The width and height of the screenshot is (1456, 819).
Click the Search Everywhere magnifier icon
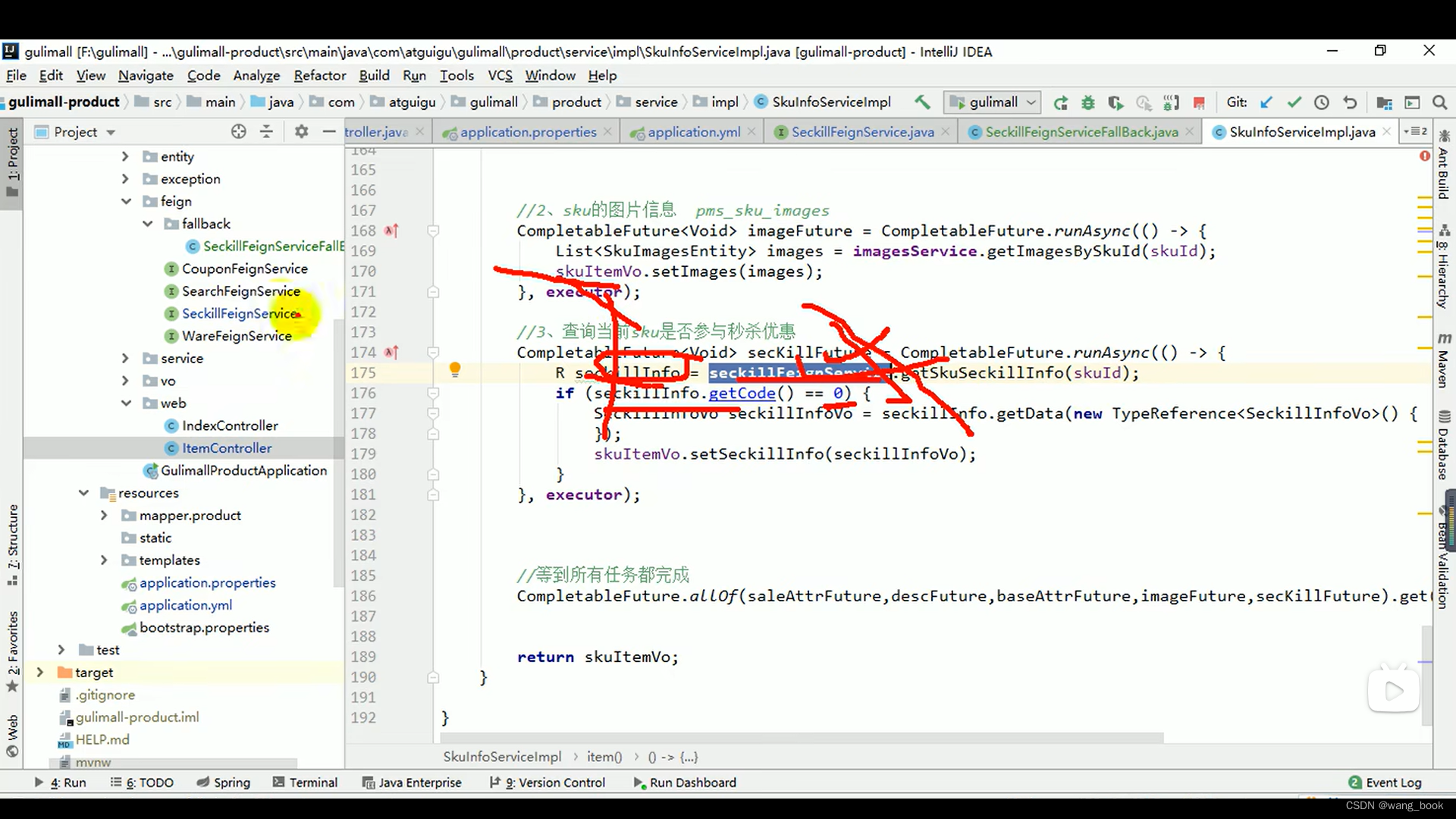[1439, 102]
